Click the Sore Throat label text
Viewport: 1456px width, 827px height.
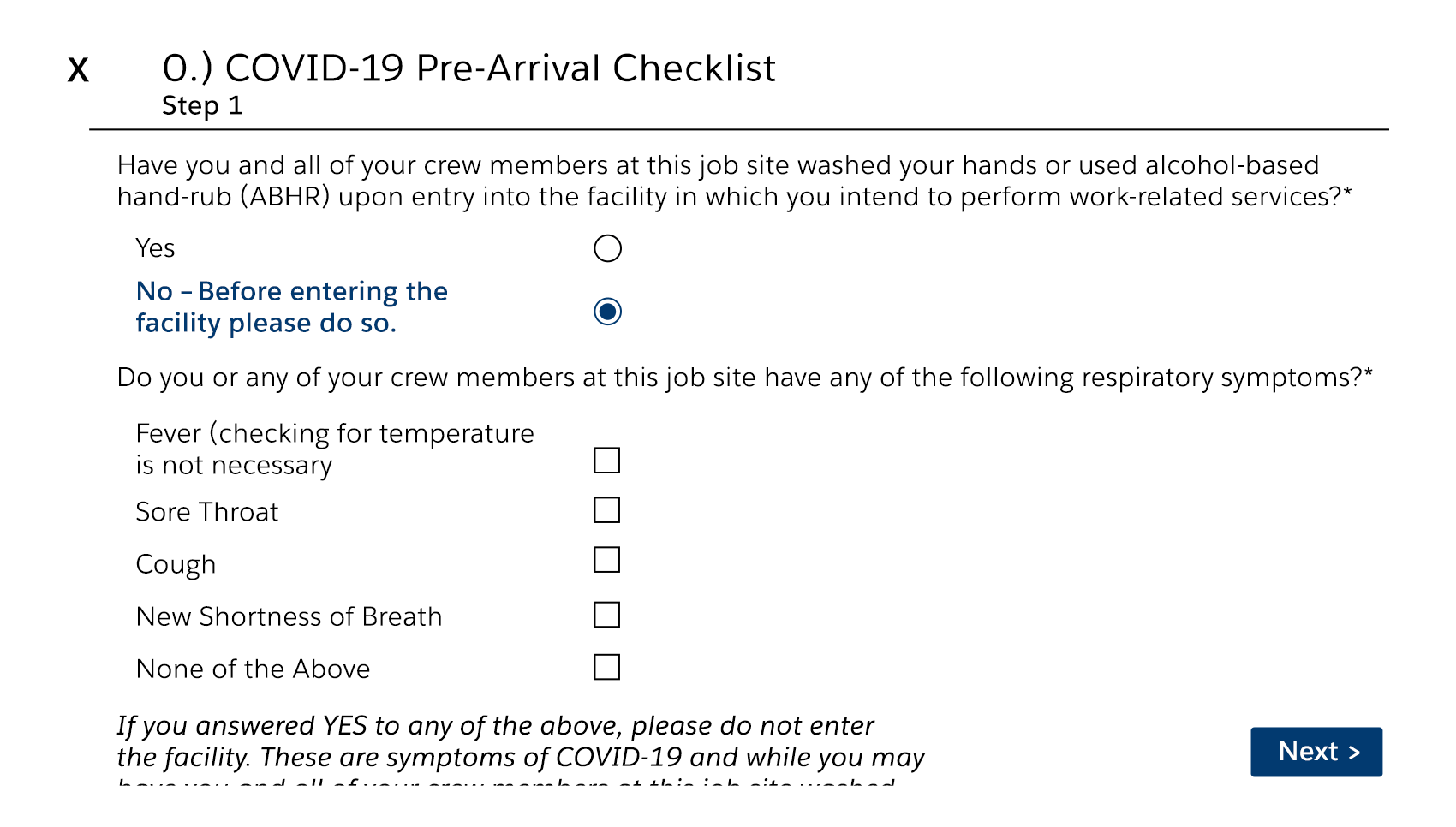[207, 512]
